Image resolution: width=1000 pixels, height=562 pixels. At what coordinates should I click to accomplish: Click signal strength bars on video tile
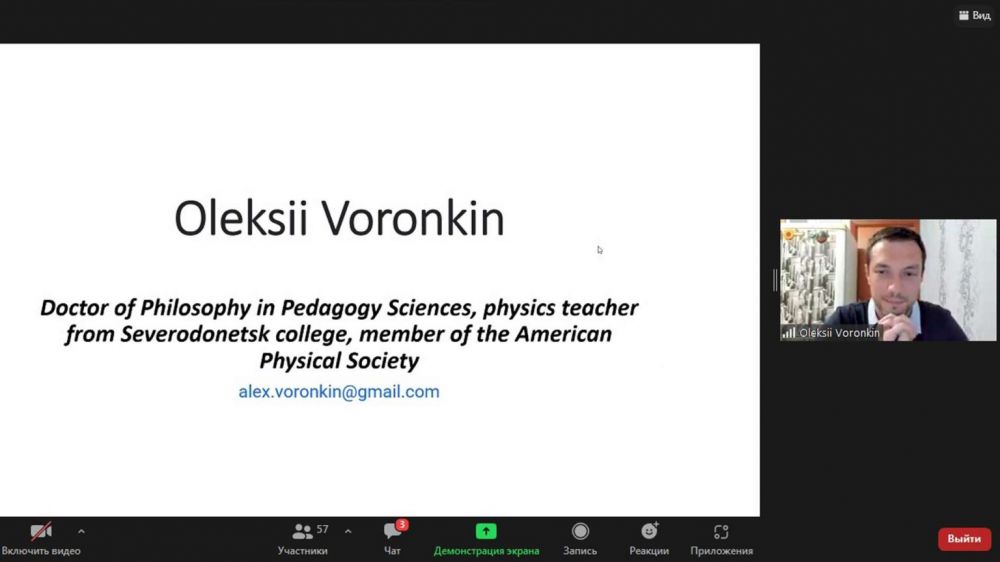(x=789, y=333)
